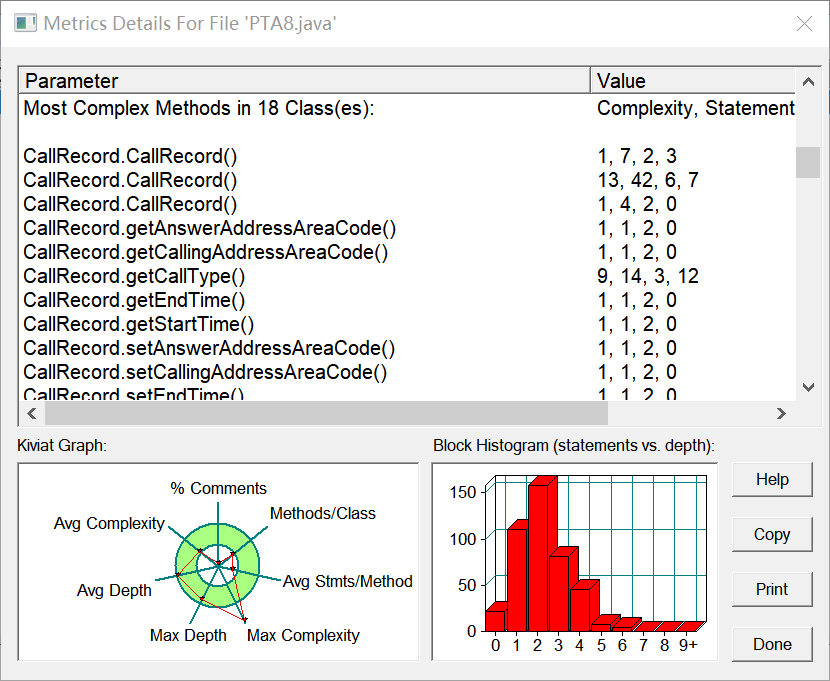Click the 'Max Depth' Kiviat label

[x=188, y=635]
